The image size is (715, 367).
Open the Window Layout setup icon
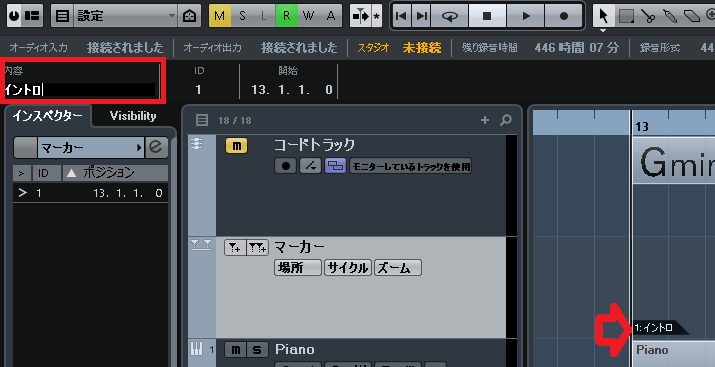pyautogui.click(x=33, y=16)
